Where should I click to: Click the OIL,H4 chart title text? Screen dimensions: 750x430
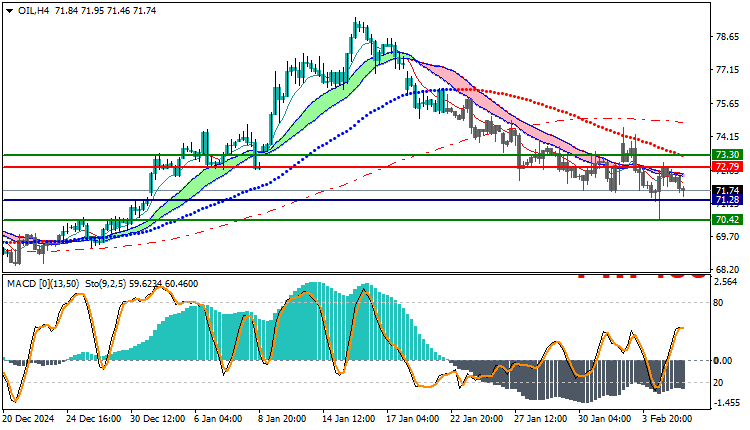[x=33, y=11]
